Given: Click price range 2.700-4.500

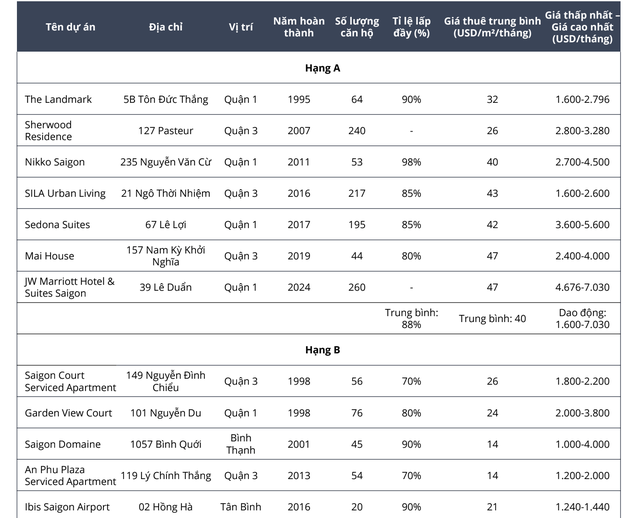Looking at the screenshot, I should pos(582,162).
